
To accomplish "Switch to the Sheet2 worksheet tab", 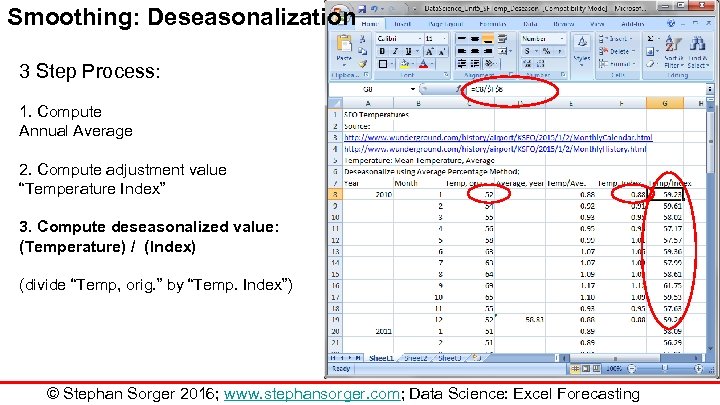I will point(415,358).
